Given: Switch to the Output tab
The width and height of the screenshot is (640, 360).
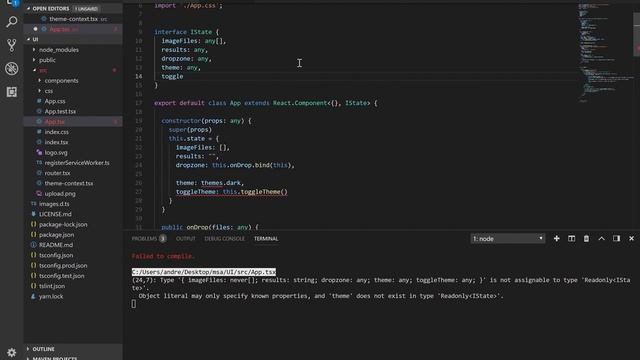Looking at the screenshot, I should point(186,238).
